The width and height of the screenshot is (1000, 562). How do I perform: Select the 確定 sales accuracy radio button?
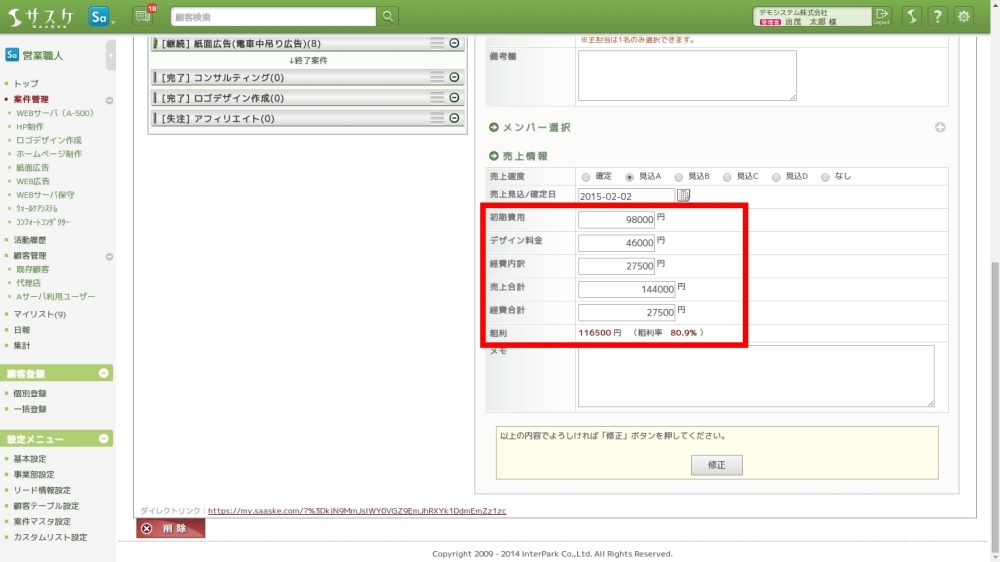tap(586, 177)
